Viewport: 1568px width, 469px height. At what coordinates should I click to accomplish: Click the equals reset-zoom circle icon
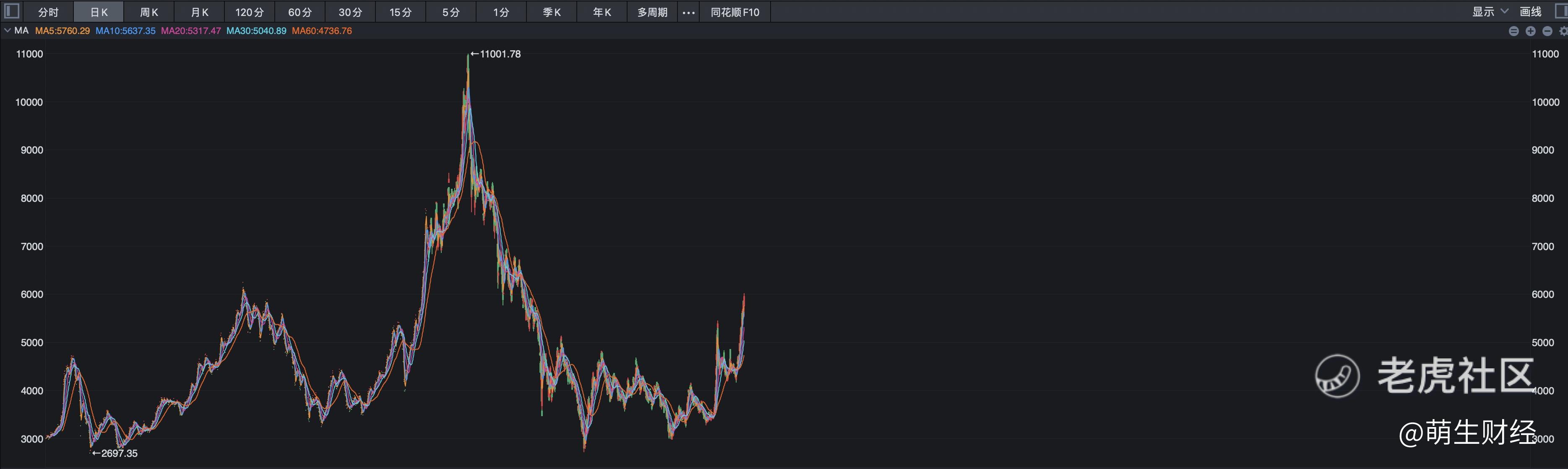click(x=1514, y=31)
